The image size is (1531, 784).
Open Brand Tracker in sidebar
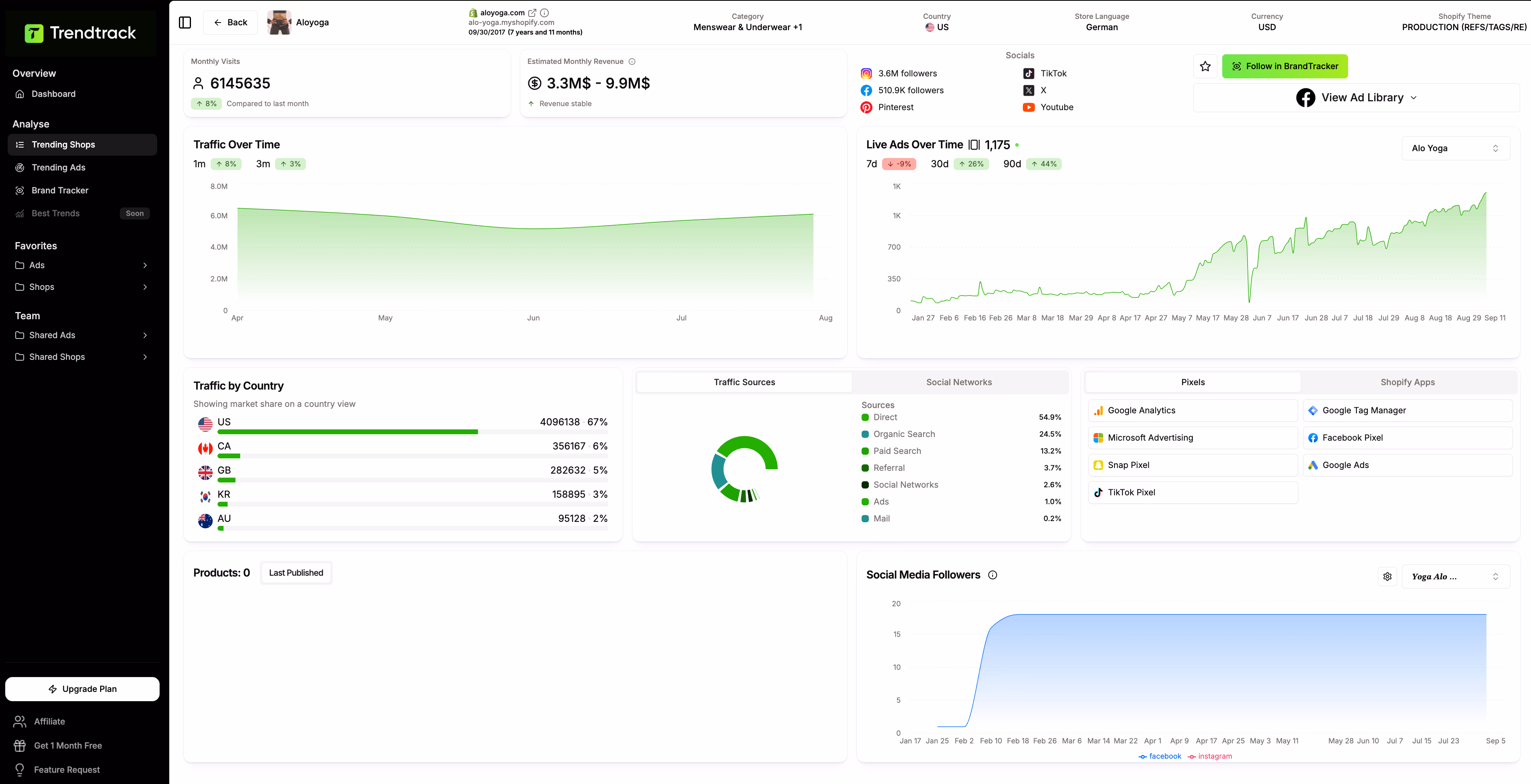coord(82,191)
